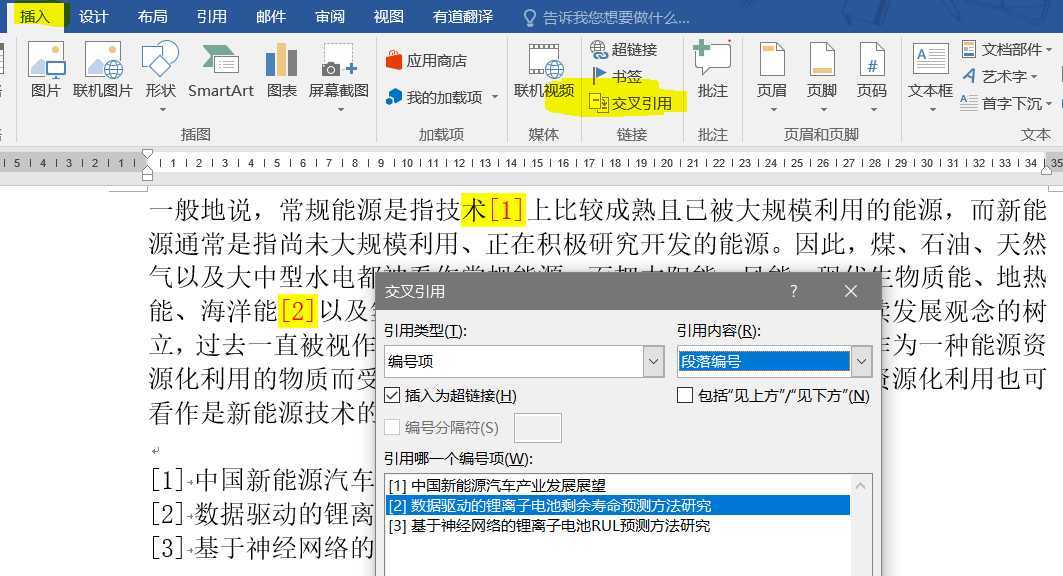Viewport: 1063px width, 576px height.
Task: Switch to the 插入 ribbon tab
Action: coord(35,16)
